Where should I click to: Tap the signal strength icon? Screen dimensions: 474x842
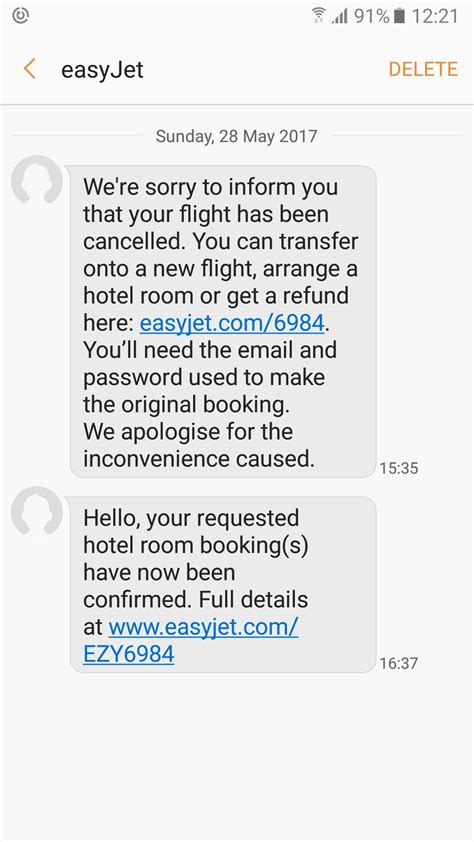(339, 16)
